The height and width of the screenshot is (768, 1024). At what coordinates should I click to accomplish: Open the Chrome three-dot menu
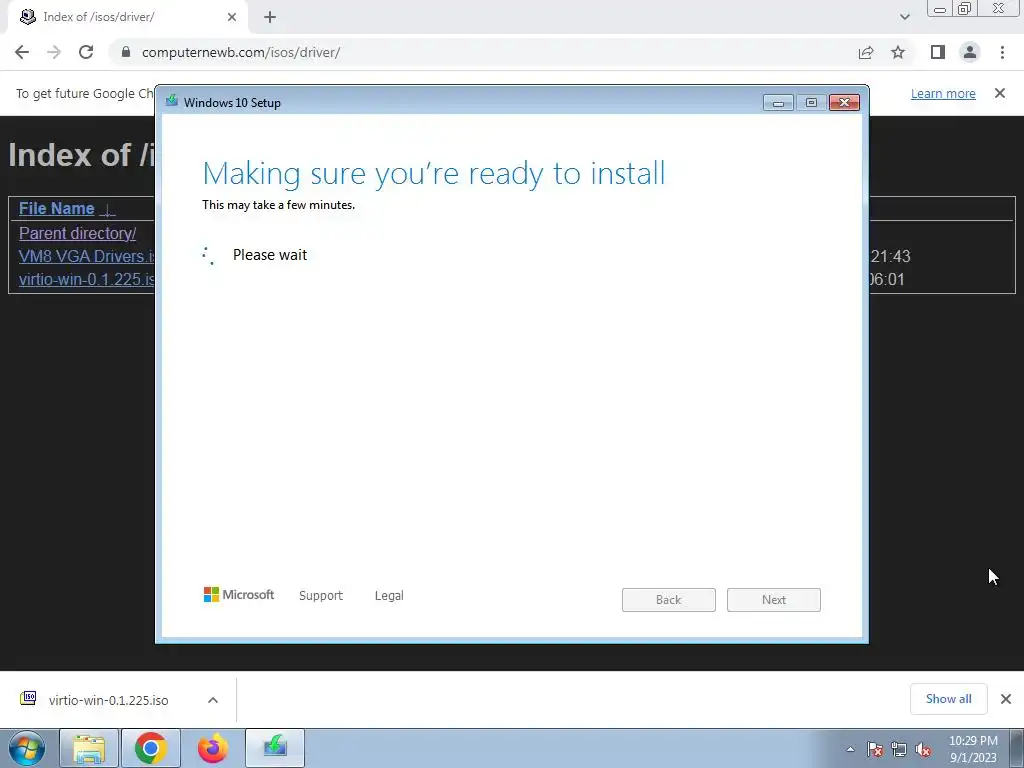pyautogui.click(x=1002, y=52)
